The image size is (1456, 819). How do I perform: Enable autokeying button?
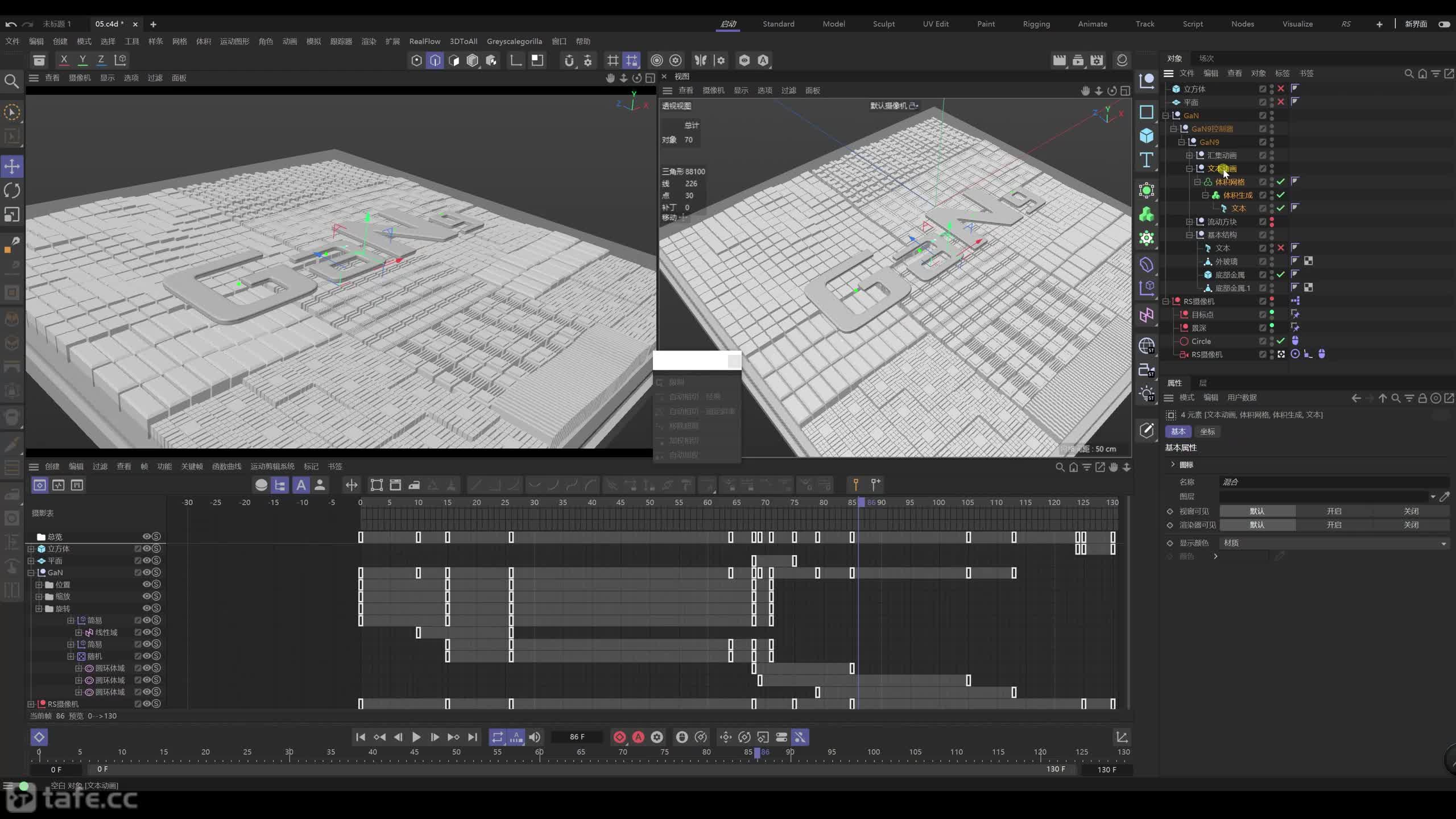tap(639, 737)
